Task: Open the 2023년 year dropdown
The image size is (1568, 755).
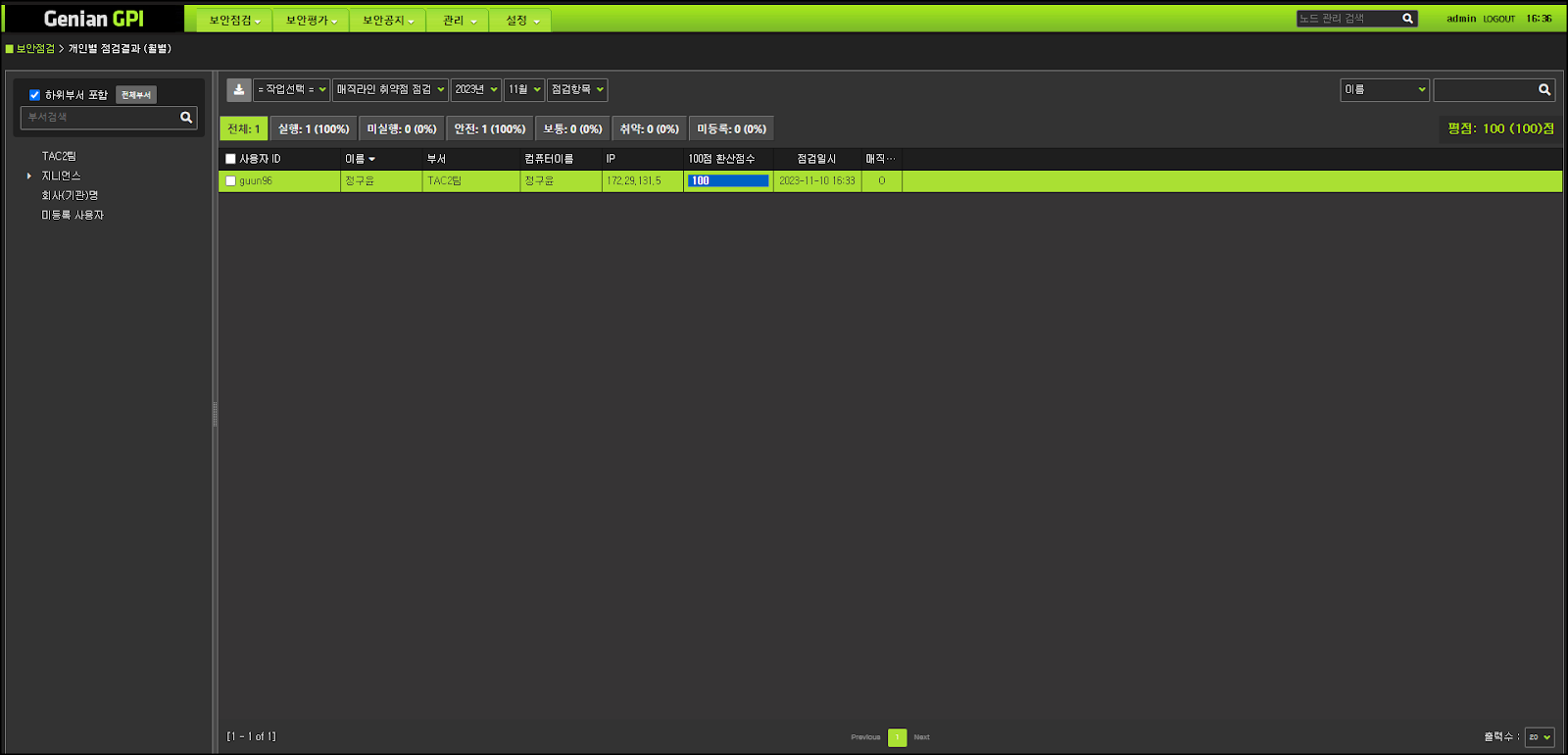Action: [475, 90]
